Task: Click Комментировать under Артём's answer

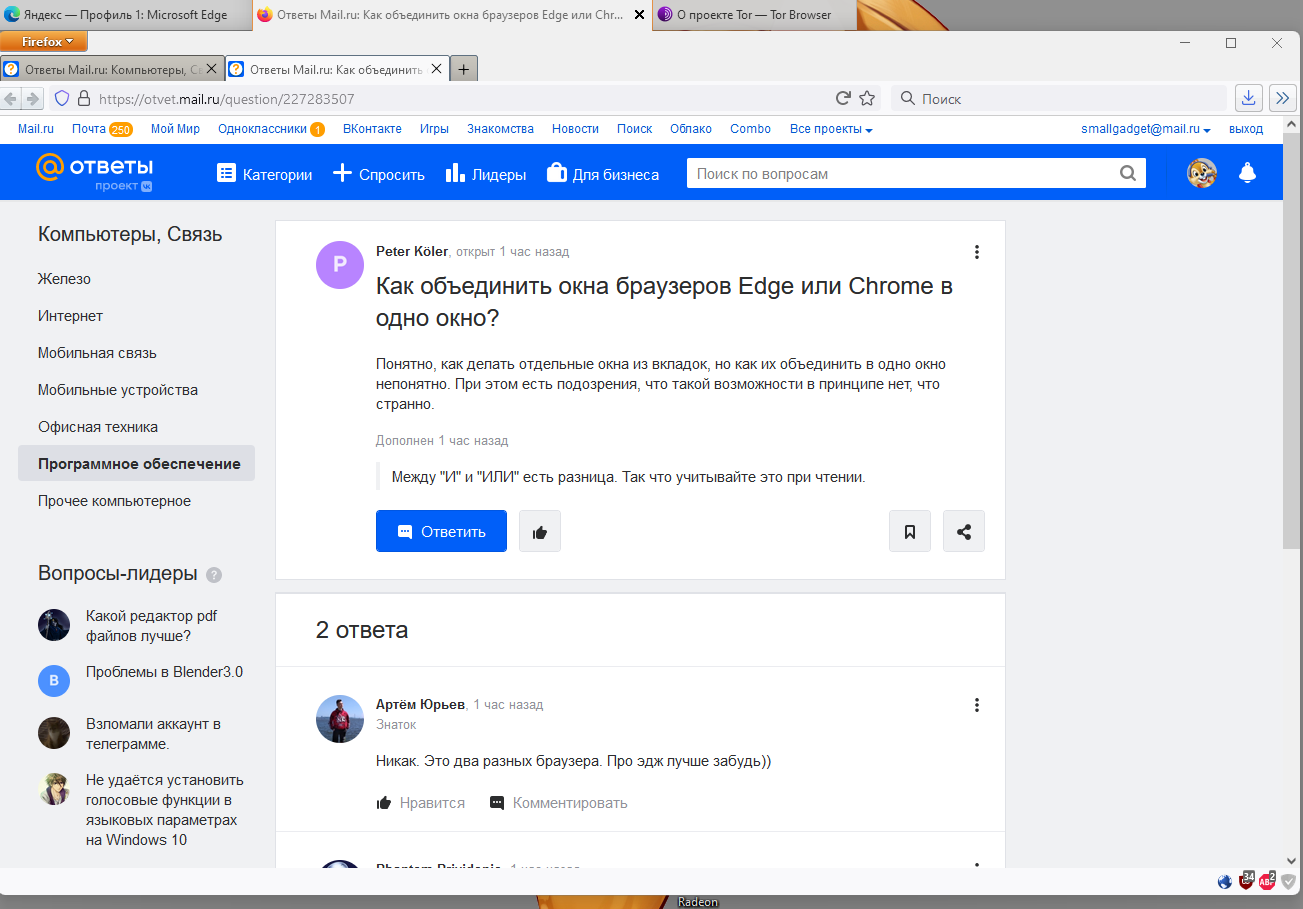Action: [559, 803]
